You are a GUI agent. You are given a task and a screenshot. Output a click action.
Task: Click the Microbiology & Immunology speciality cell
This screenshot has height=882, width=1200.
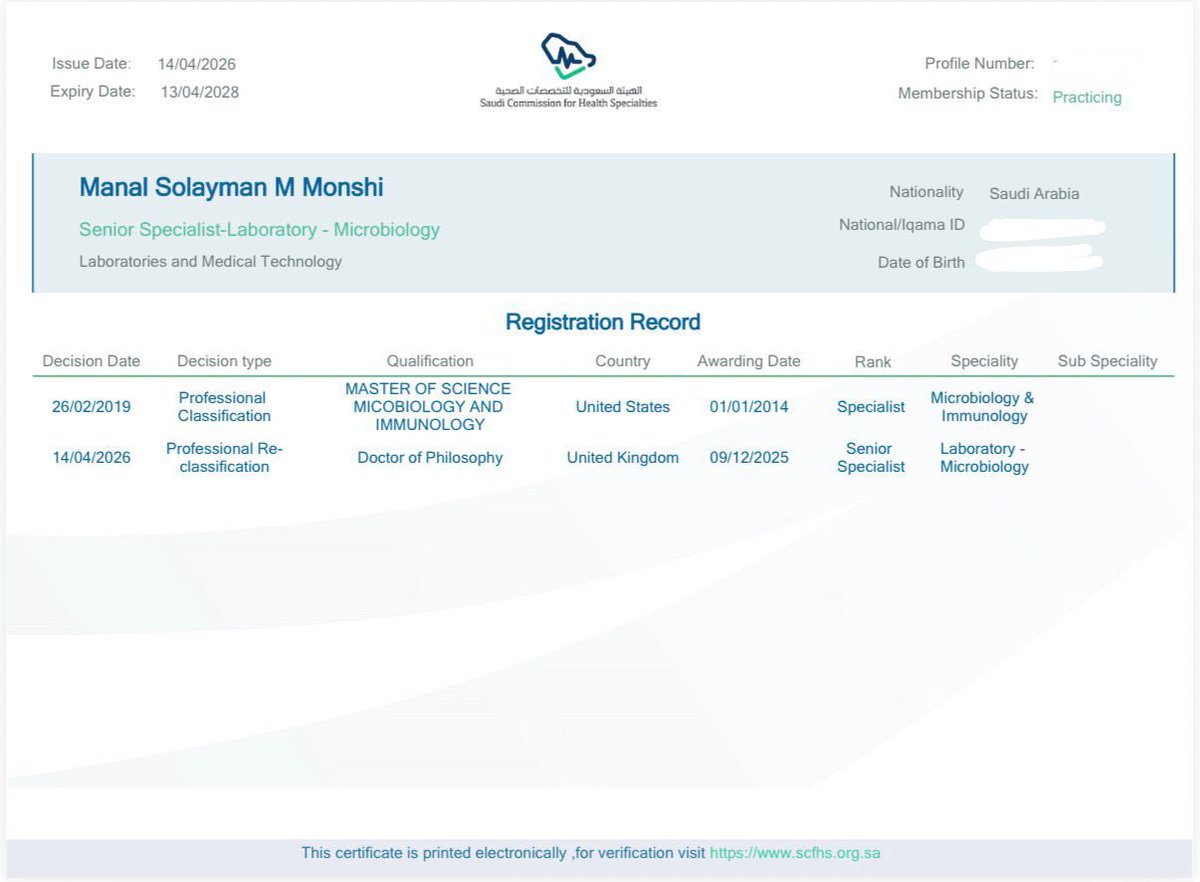pyautogui.click(x=983, y=407)
